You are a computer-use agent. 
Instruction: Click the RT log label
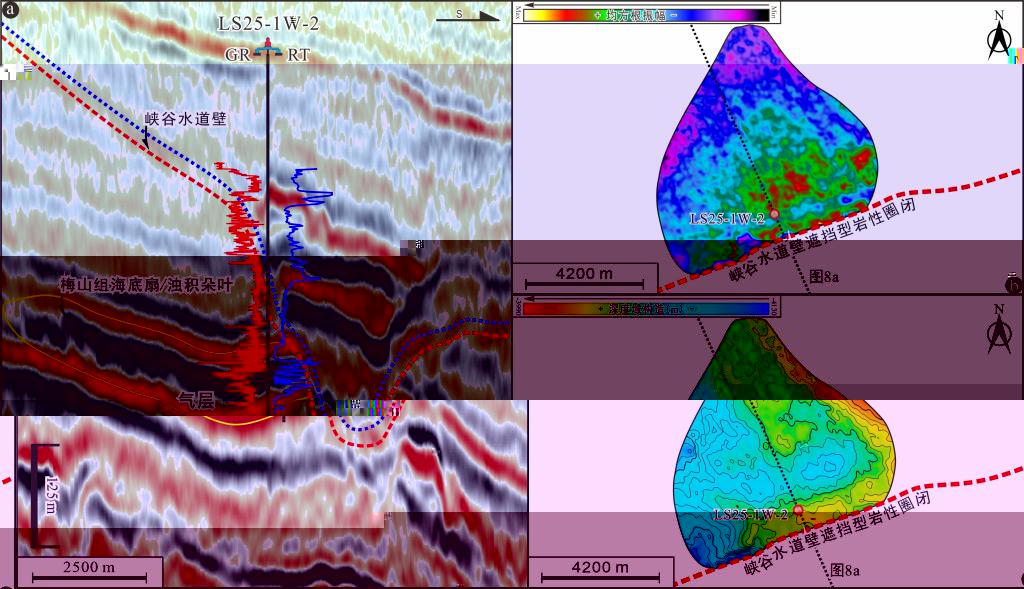pyautogui.click(x=298, y=56)
